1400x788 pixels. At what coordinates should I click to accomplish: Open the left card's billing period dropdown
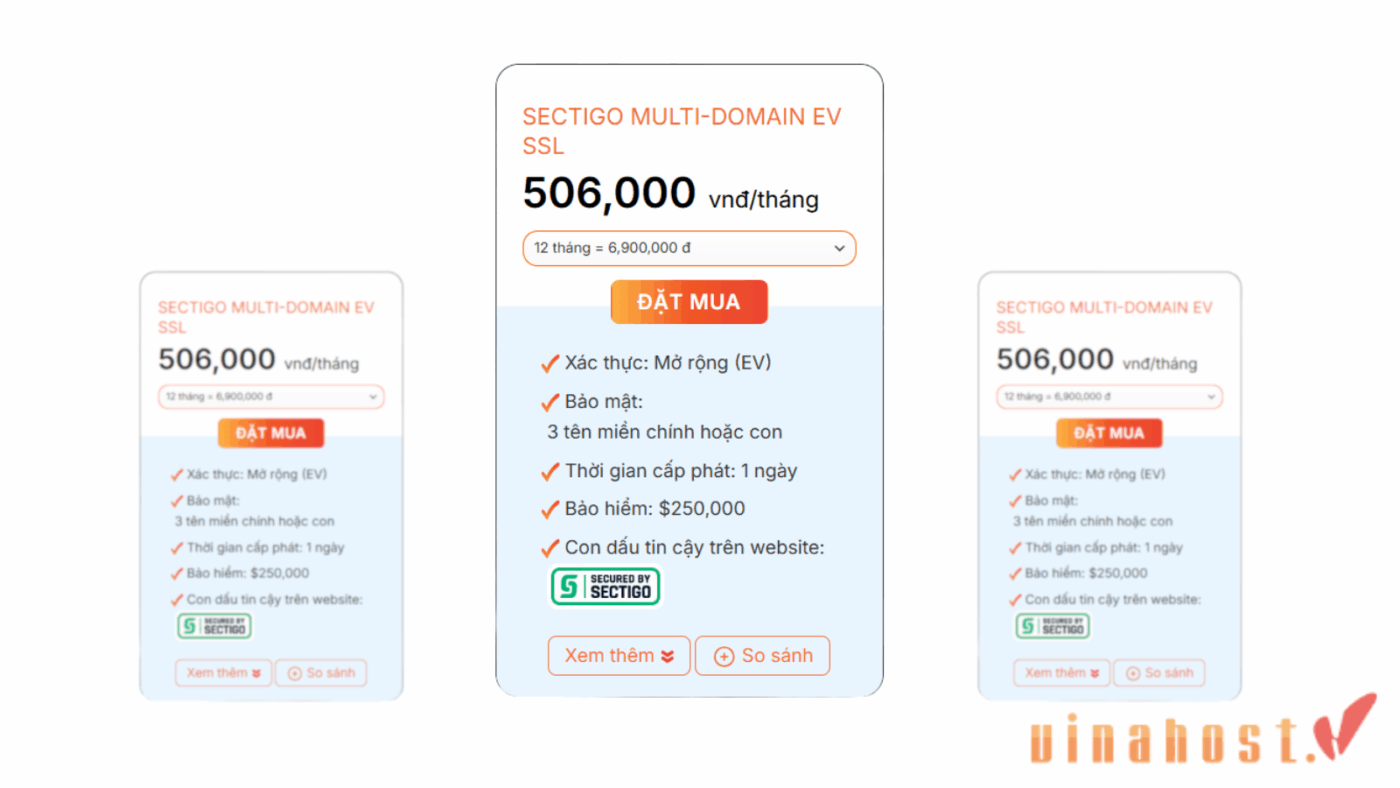click(271, 396)
